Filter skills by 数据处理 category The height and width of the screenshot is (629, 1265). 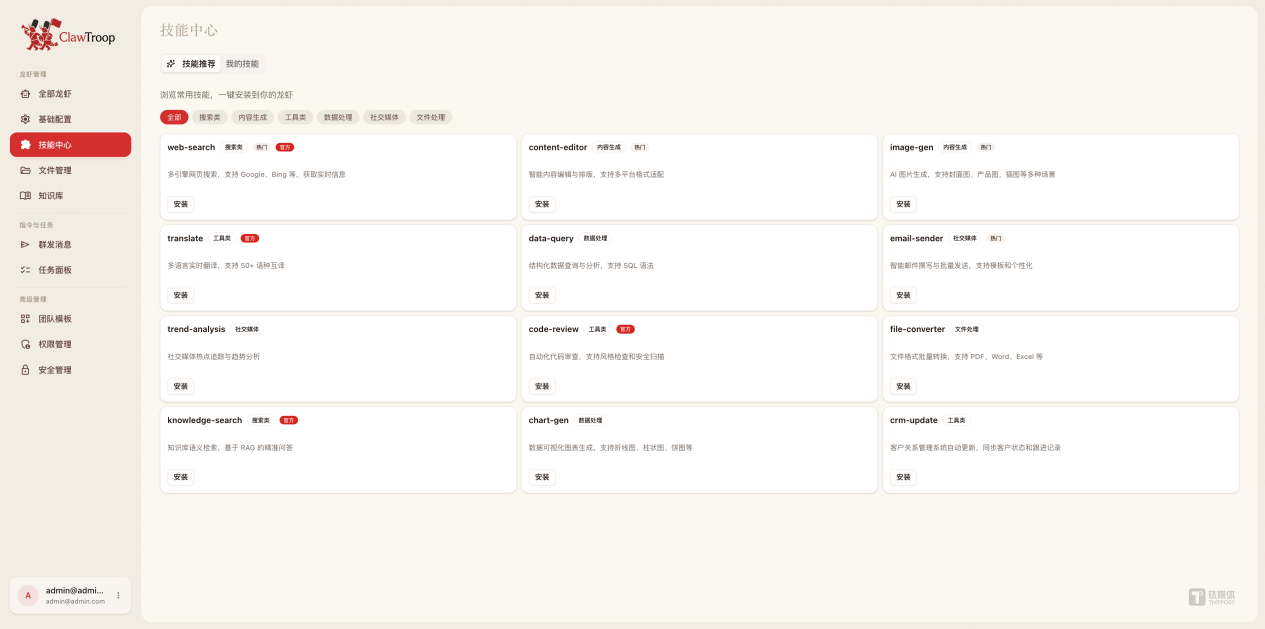[337, 117]
